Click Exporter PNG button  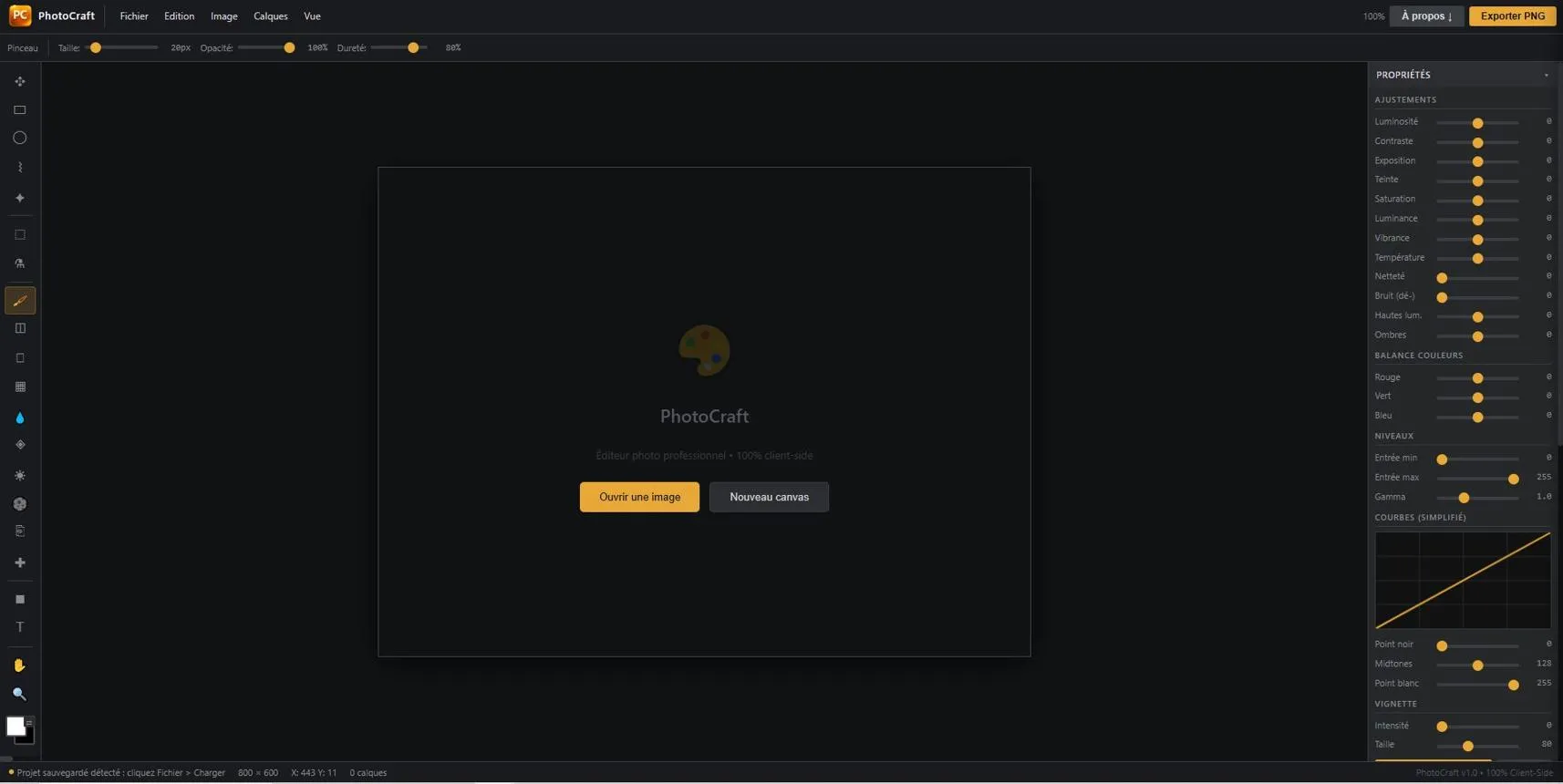point(1512,15)
